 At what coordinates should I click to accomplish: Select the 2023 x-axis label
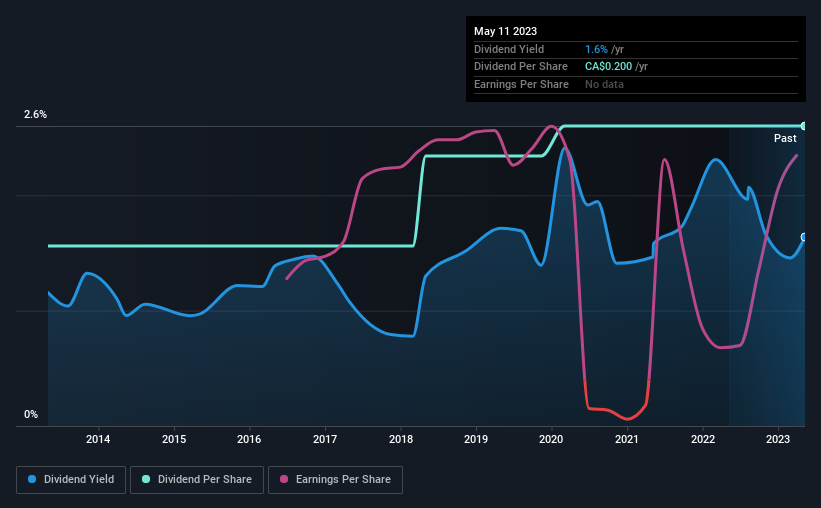[x=778, y=439]
